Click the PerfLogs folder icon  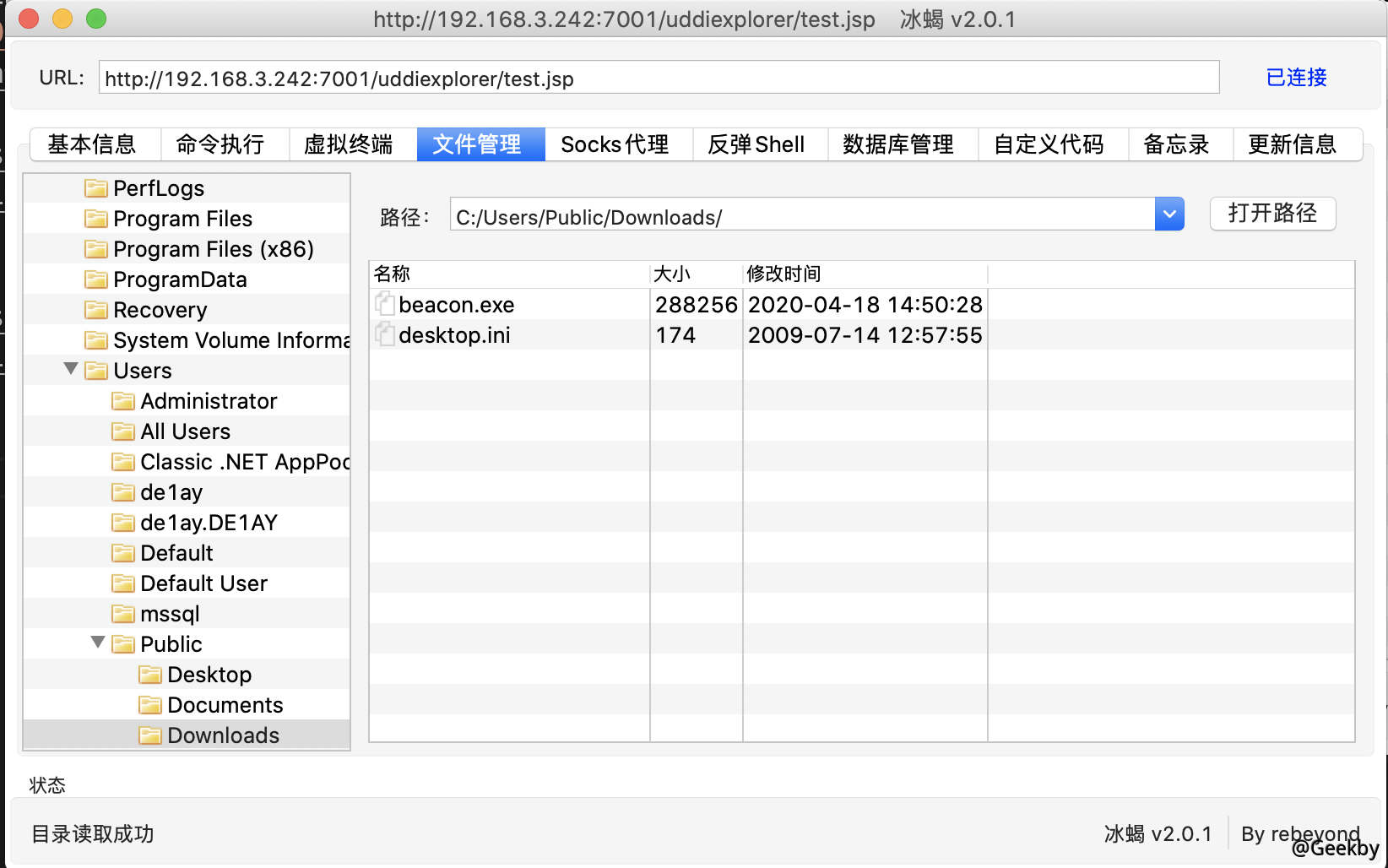[x=95, y=187]
